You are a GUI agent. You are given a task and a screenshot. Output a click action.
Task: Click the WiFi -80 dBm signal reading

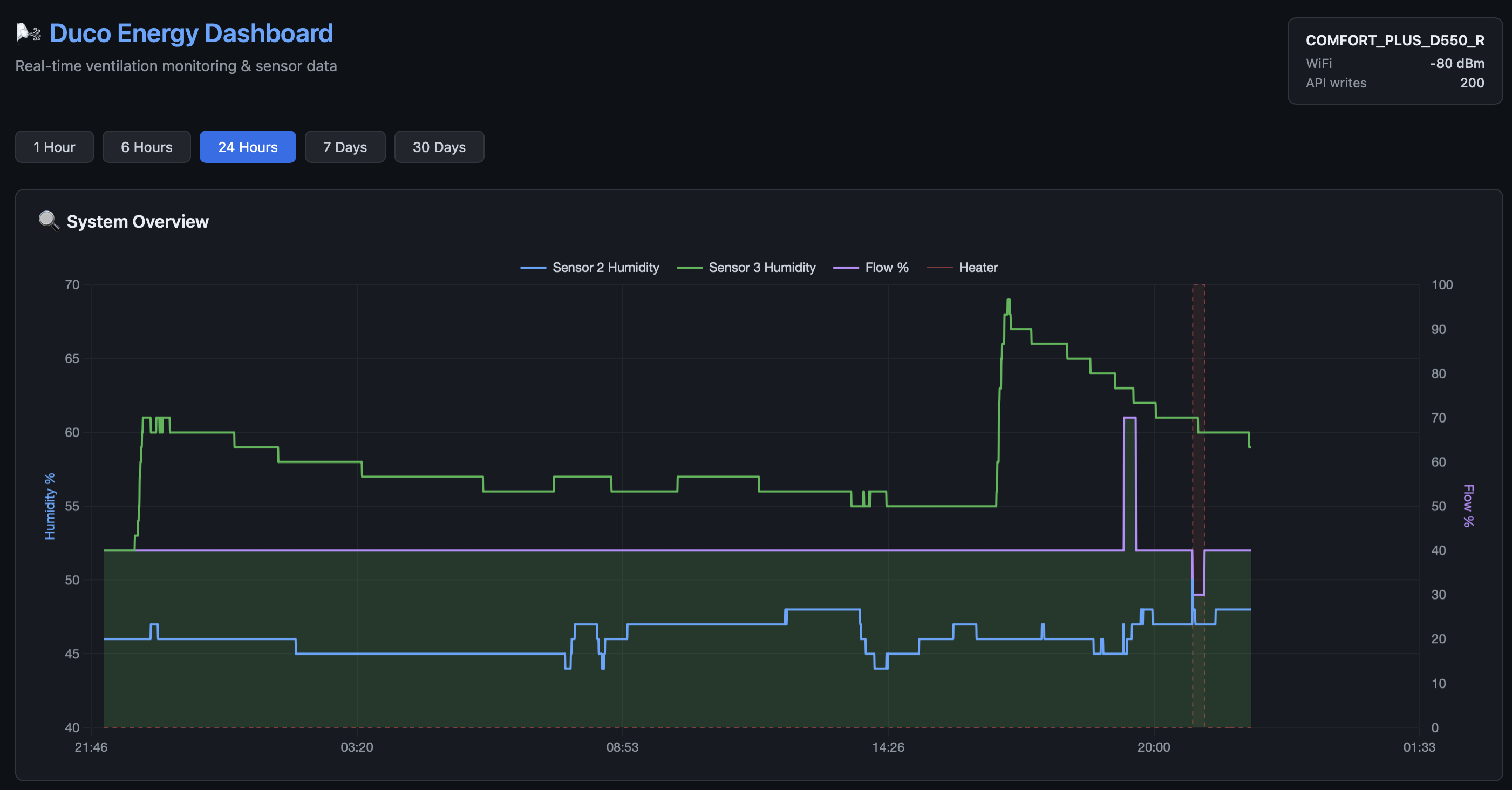(x=1456, y=63)
